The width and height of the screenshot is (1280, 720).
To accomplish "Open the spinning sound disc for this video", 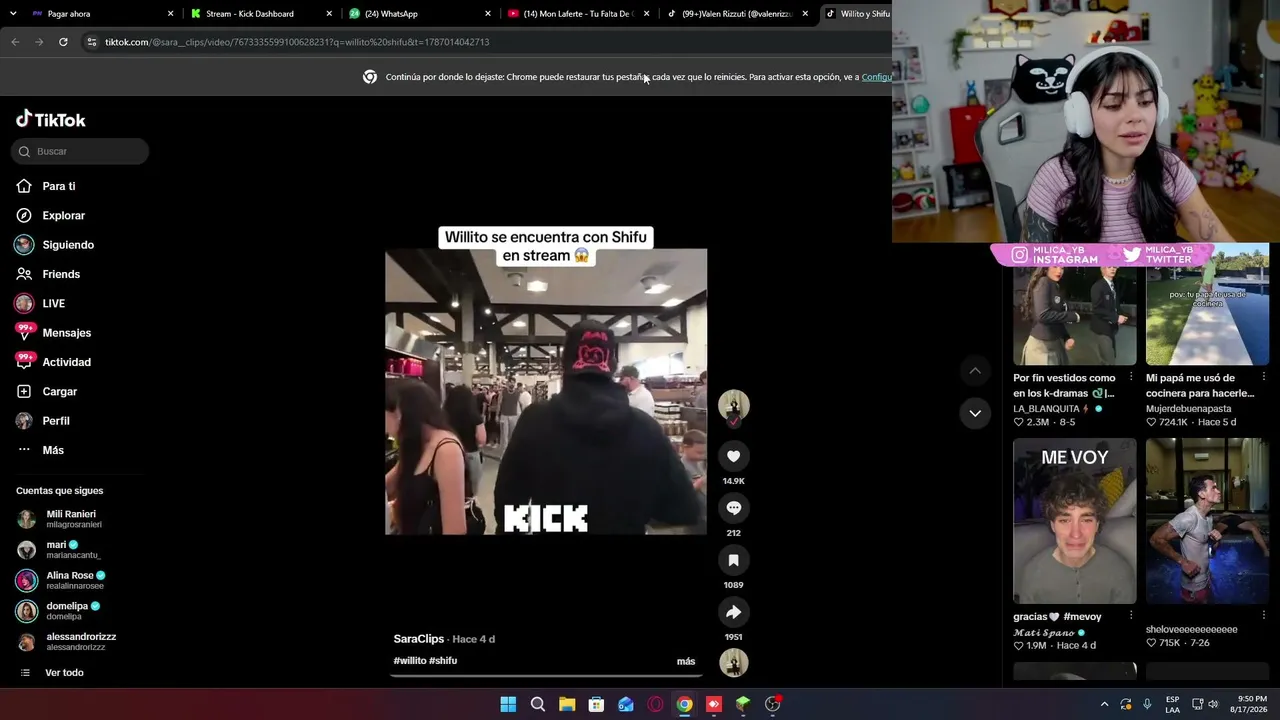I will pos(733,662).
